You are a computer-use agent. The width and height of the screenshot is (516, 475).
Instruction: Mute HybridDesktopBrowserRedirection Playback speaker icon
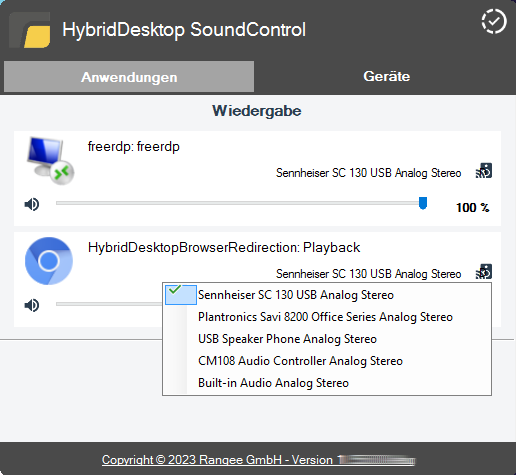tap(32, 305)
